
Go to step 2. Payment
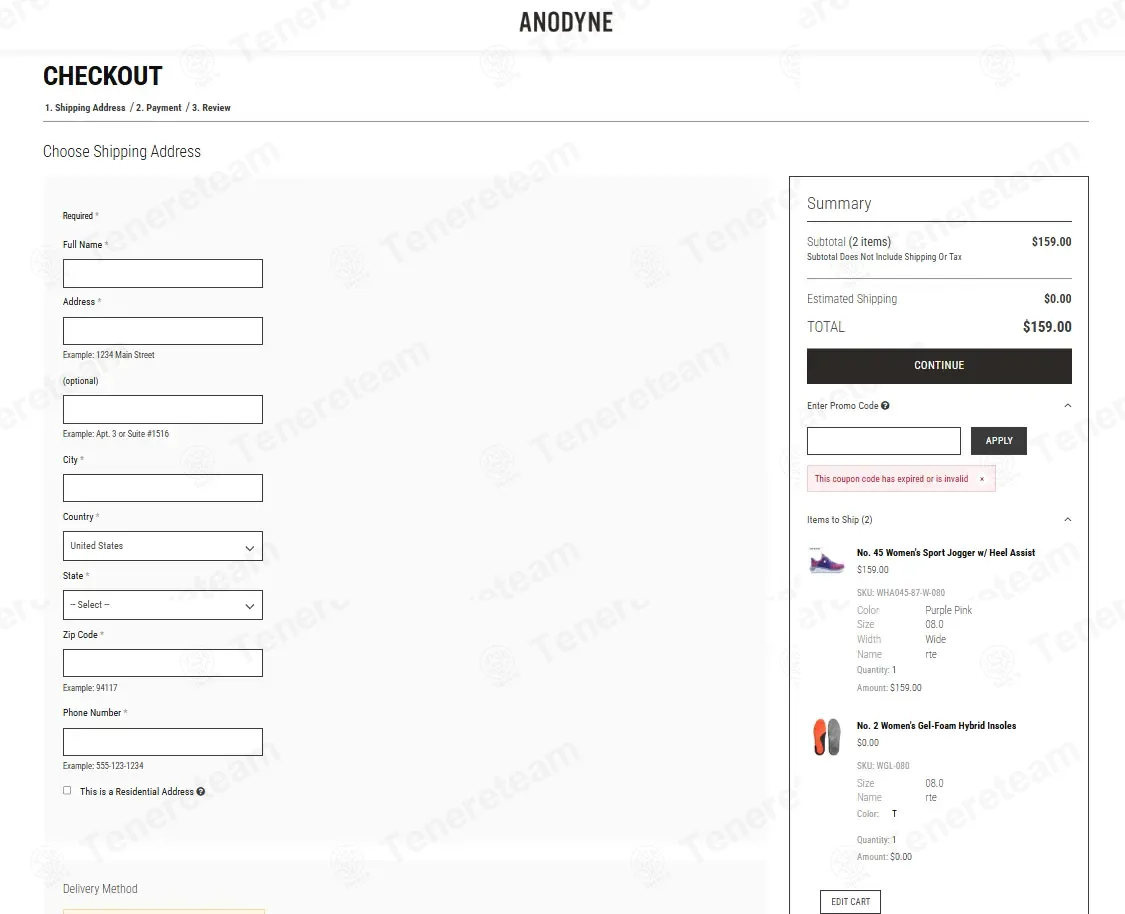click(x=159, y=108)
